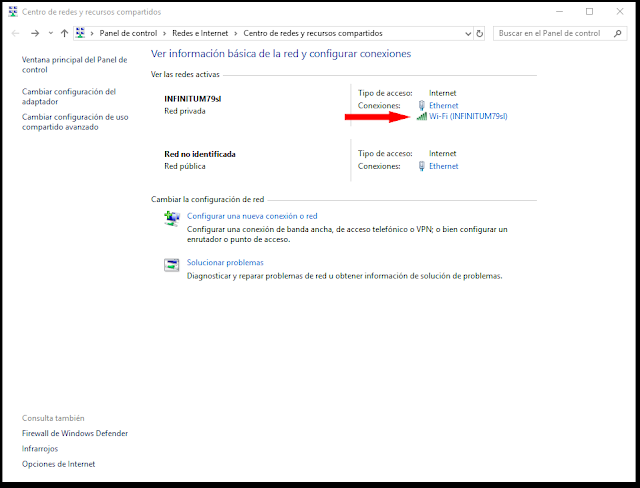This screenshot has width=640, height=488.
Task: Open the address bar history dropdown
Action: tap(468, 34)
